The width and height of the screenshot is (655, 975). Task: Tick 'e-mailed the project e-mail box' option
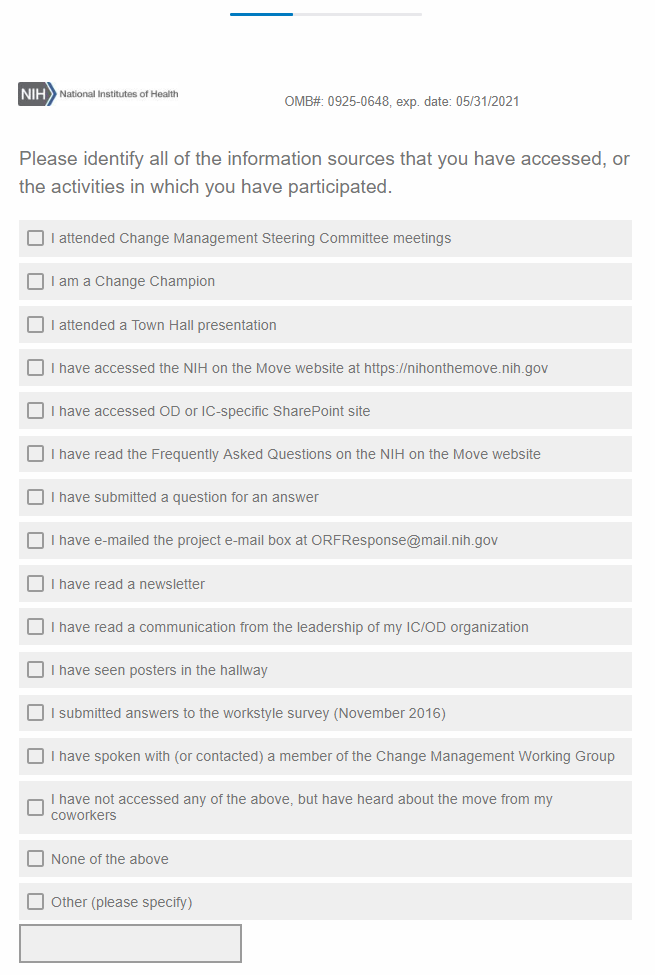pos(36,540)
